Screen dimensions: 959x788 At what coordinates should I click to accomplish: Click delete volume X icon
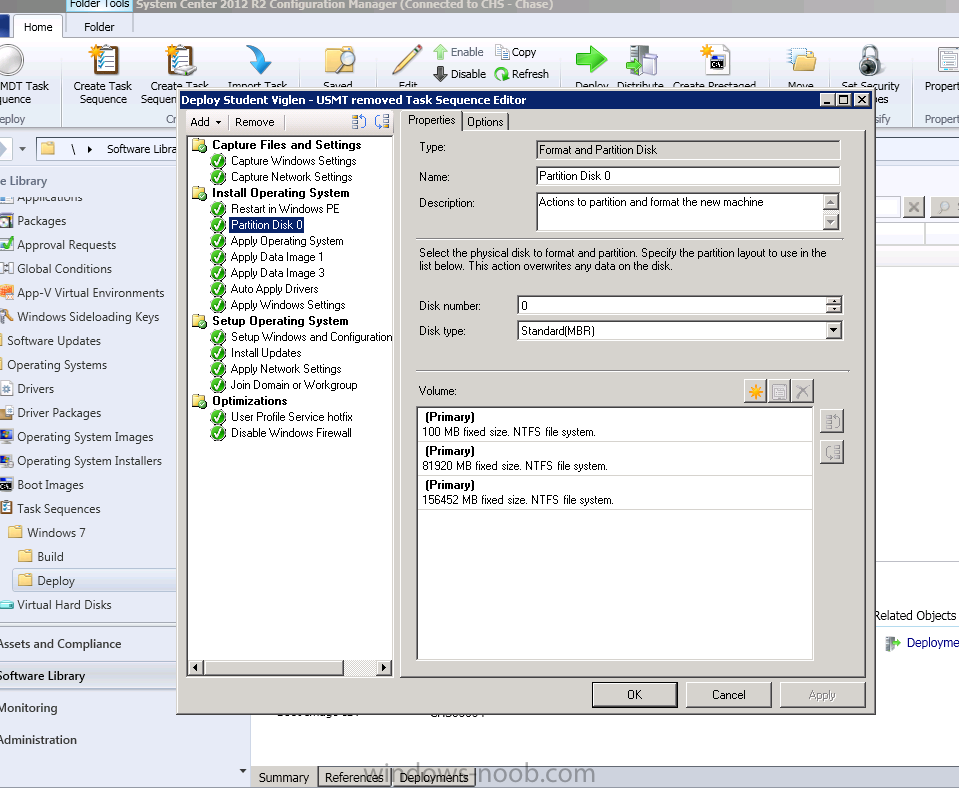802,391
